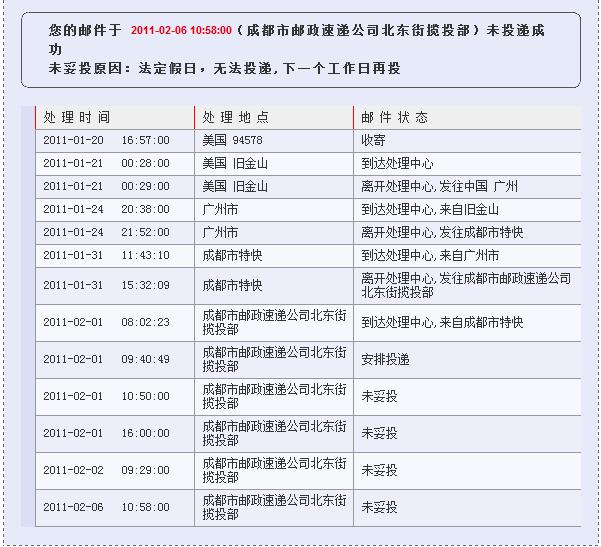
Task: Click '美国 旧金山' in the 00:29:00 row
Action: (x=235, y=186)
